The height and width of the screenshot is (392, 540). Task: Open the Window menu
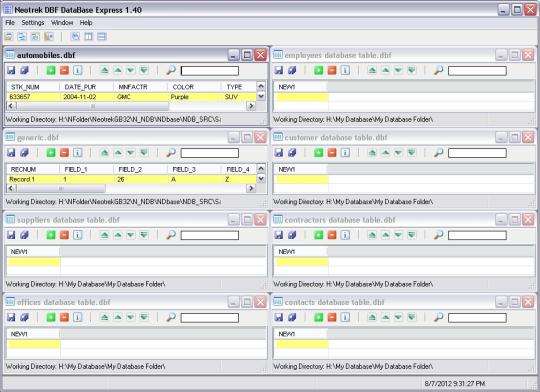pos(62,23)
